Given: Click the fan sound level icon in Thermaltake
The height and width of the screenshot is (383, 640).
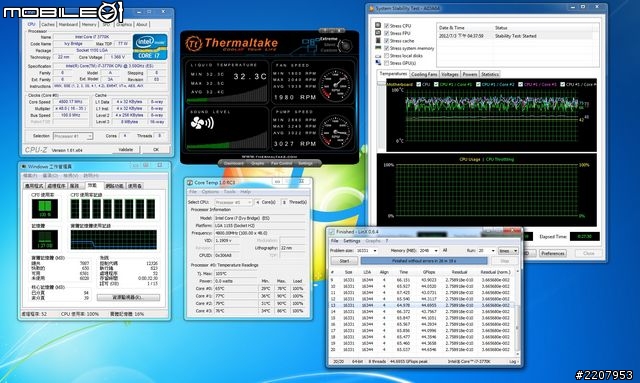Looking at the screenshot, I should point(202,123).
